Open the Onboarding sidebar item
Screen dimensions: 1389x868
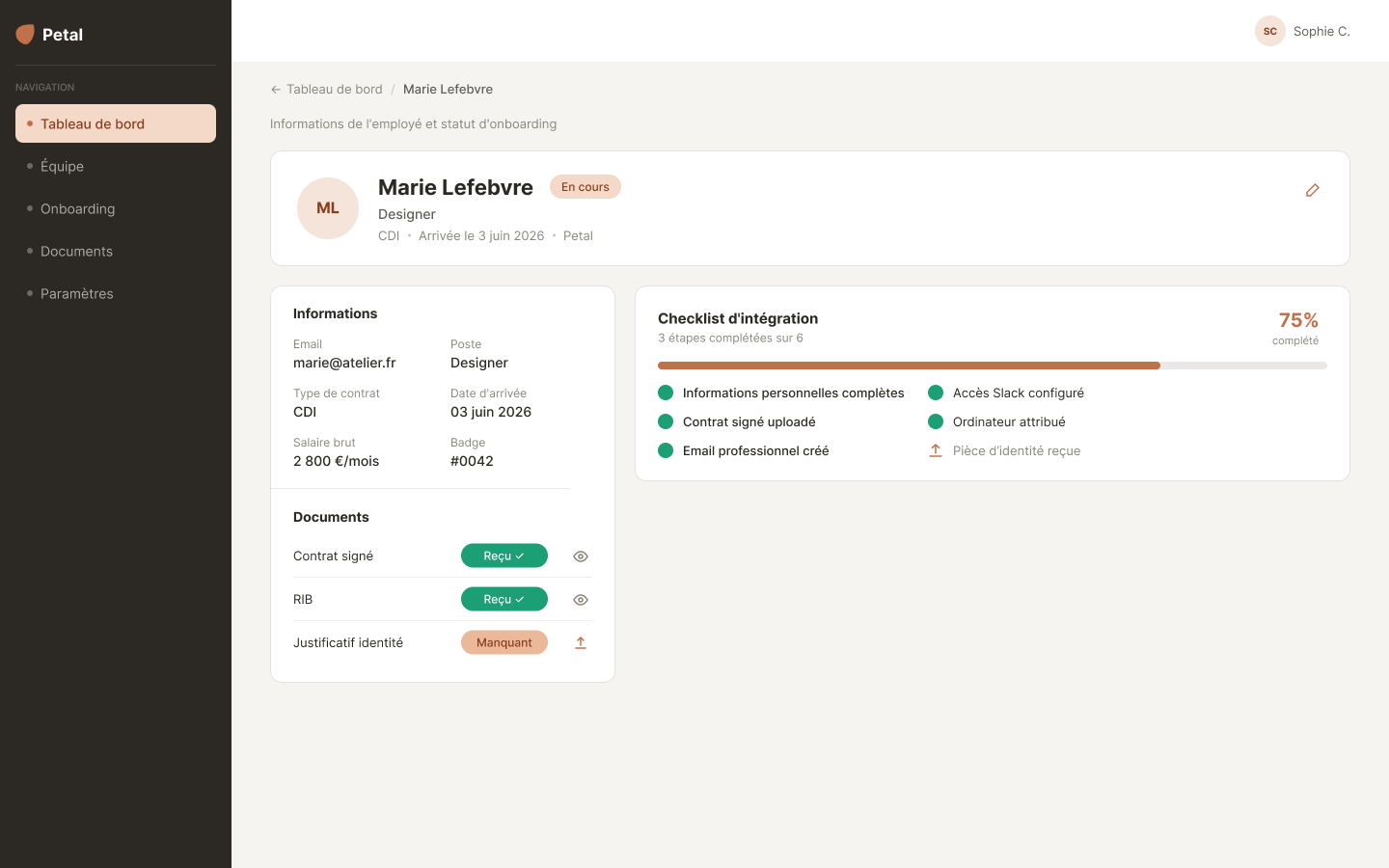pyautogui.click(x=116, y=208)
